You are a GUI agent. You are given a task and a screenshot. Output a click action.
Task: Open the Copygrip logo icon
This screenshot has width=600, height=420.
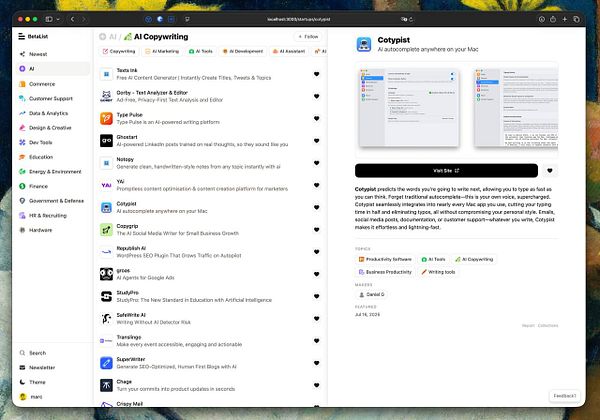[106, 230]
